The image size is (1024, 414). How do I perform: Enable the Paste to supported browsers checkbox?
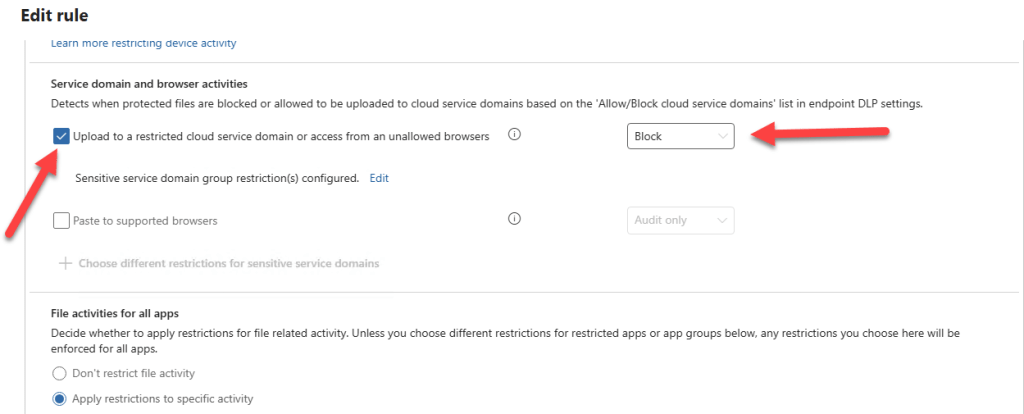(x=61, y=220)
